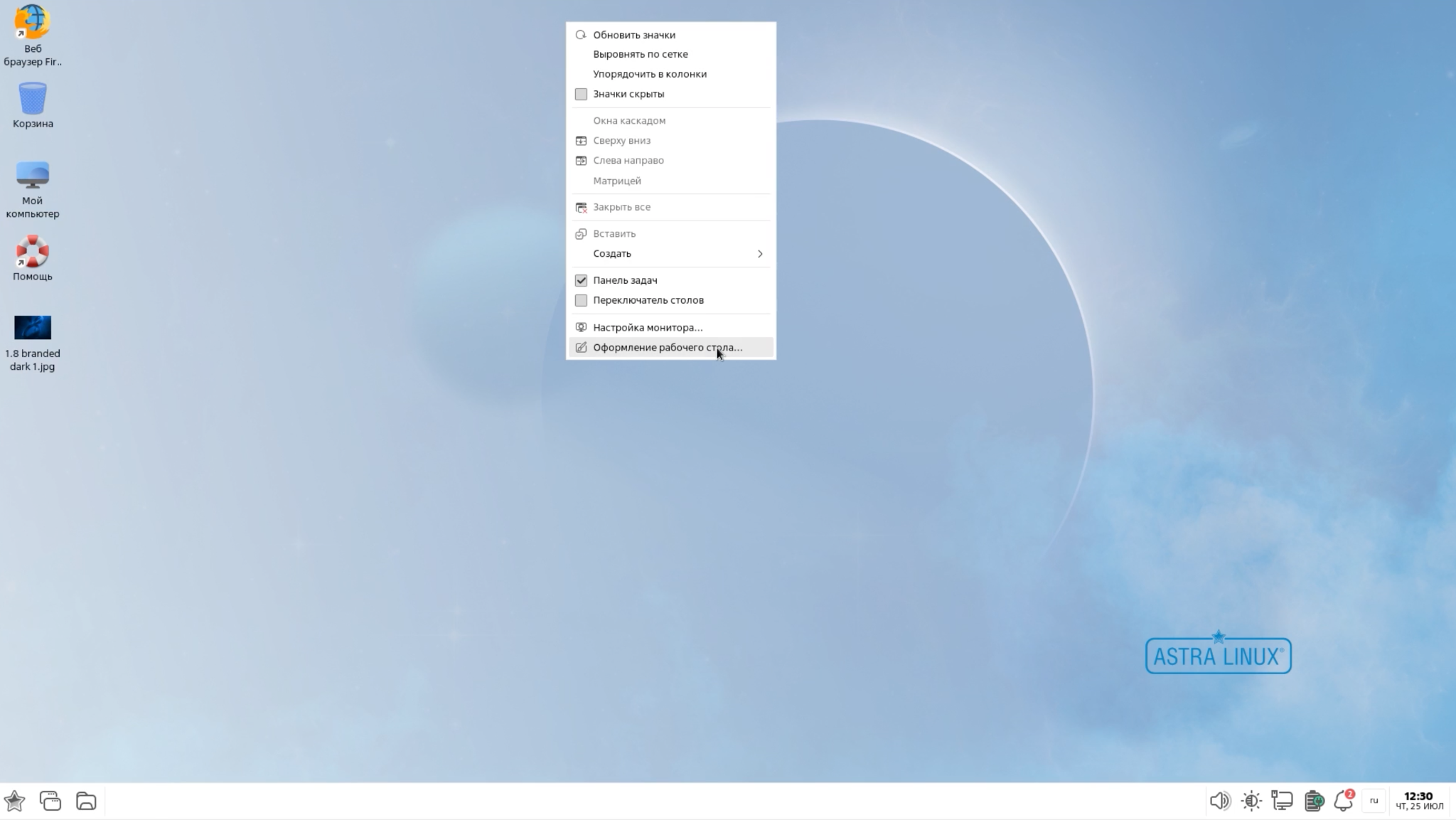Switch the ru keyboard layout indicator
This screenshot has height=820, width=1456.
(1374, 801)
